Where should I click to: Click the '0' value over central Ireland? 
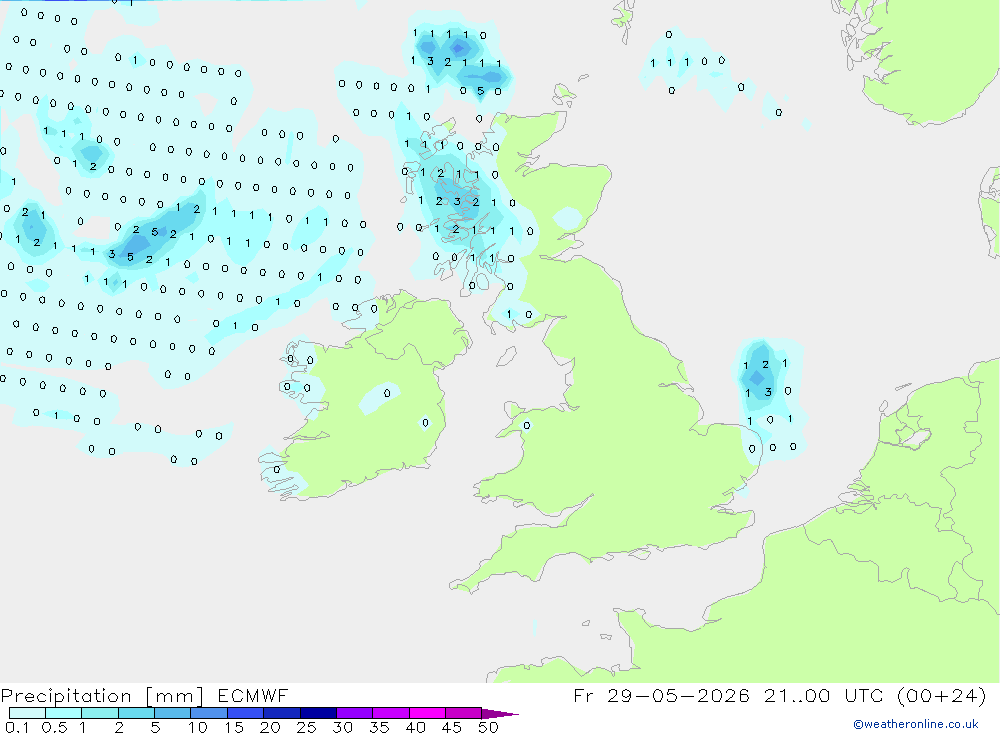[x=387, y=393]
